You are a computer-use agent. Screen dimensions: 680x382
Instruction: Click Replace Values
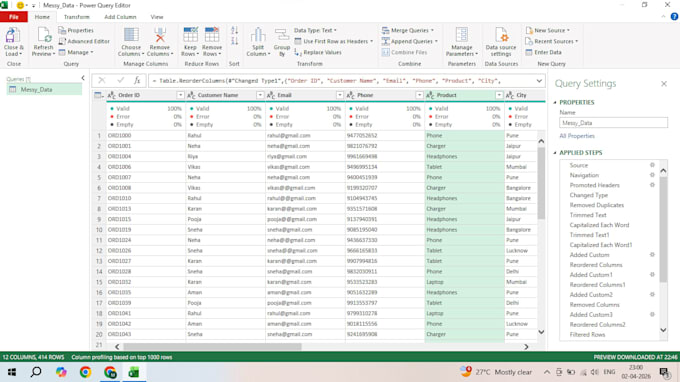(318, 52)
